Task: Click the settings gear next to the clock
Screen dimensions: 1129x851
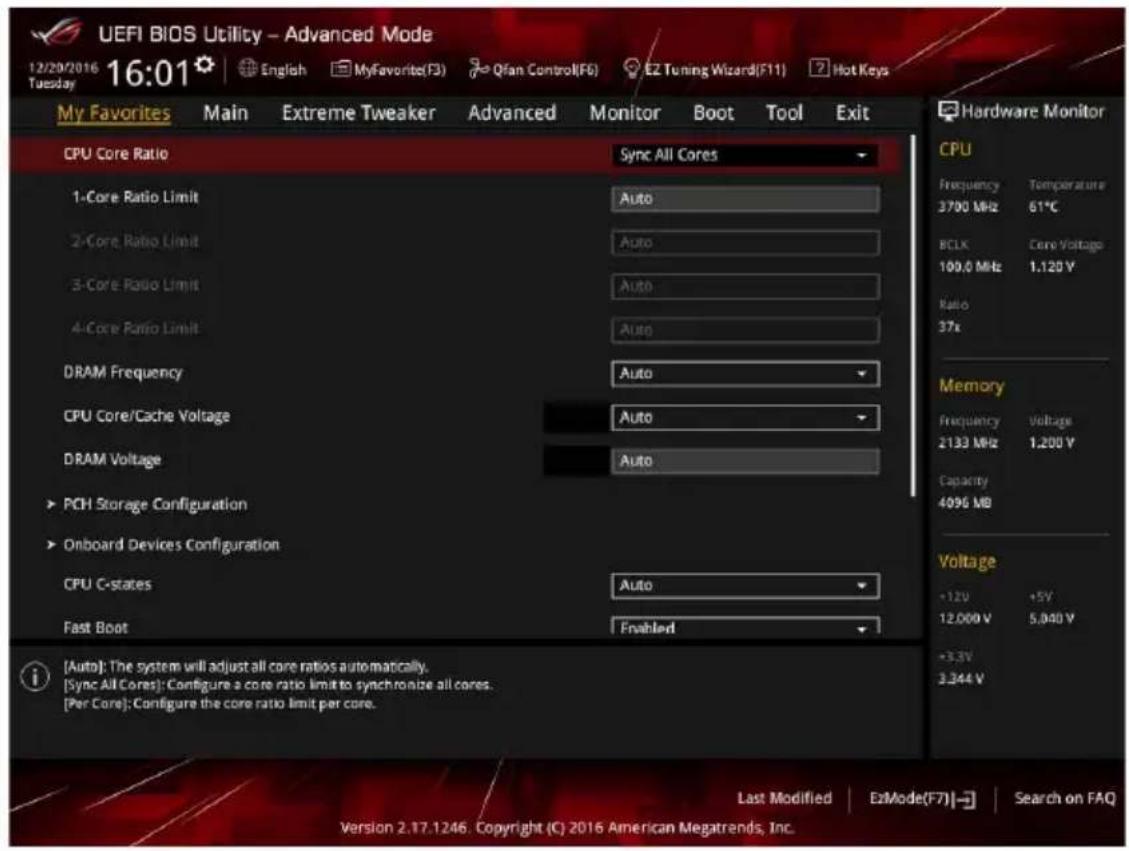Action: pos(204,65)
